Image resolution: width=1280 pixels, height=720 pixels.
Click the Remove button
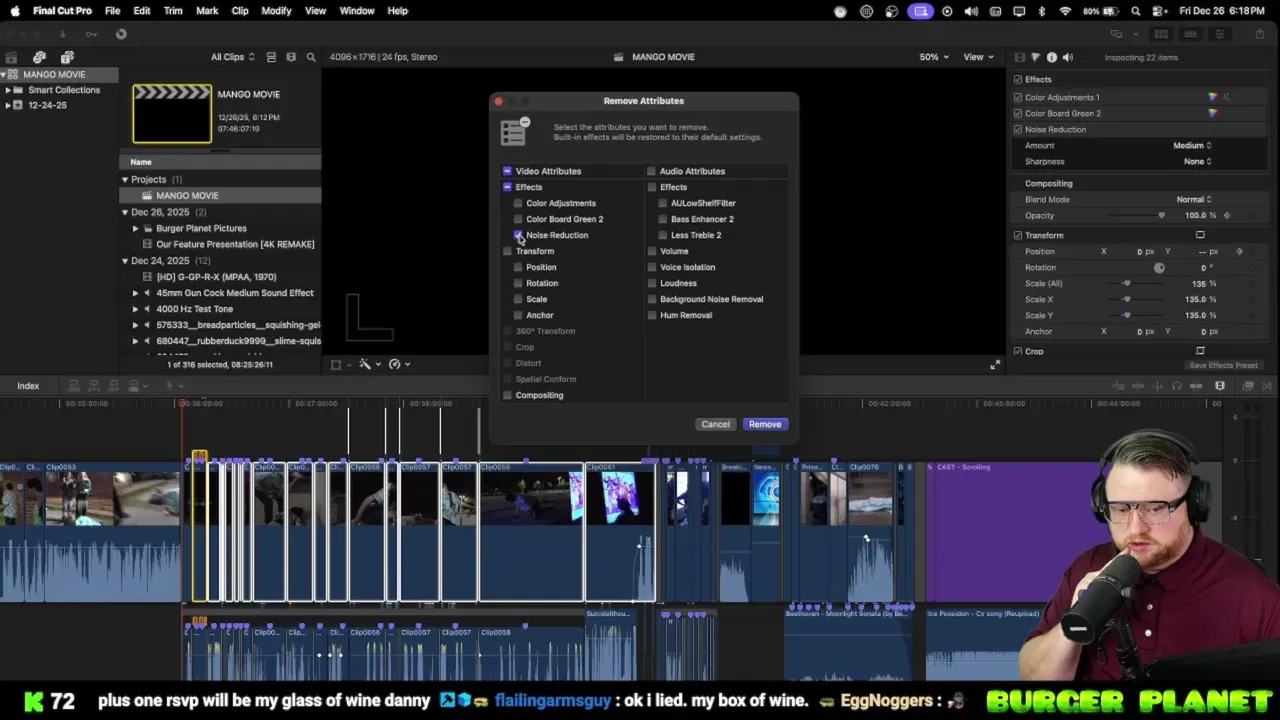point(765,424)
